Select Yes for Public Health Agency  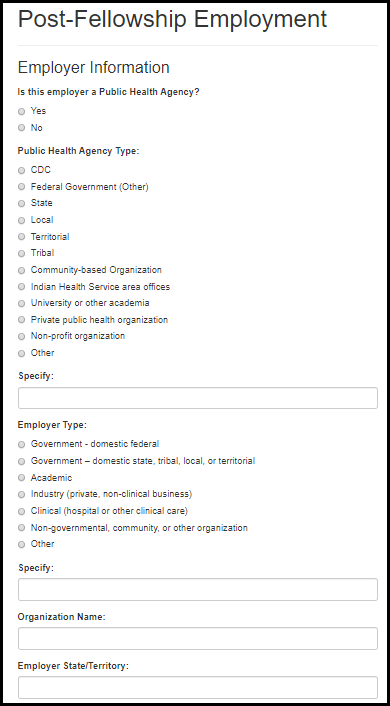pyautogui.click(x=21, y=112)
